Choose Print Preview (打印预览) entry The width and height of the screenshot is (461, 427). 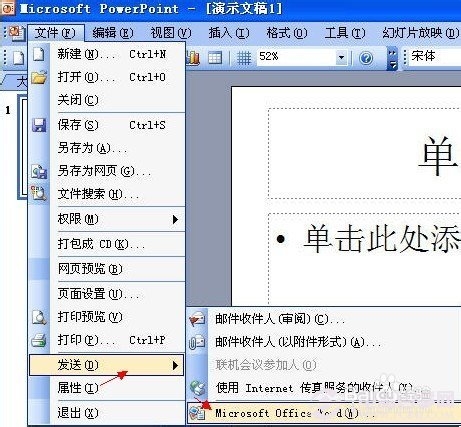(x=107, y=317)
